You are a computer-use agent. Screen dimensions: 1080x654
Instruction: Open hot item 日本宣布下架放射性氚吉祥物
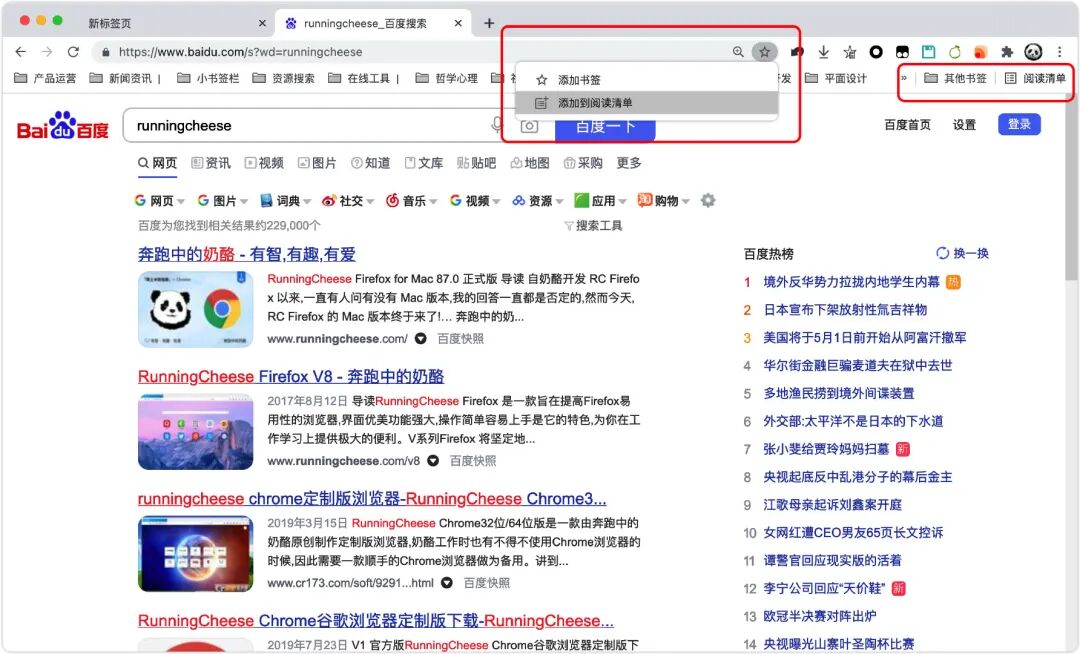coord(845,310)
